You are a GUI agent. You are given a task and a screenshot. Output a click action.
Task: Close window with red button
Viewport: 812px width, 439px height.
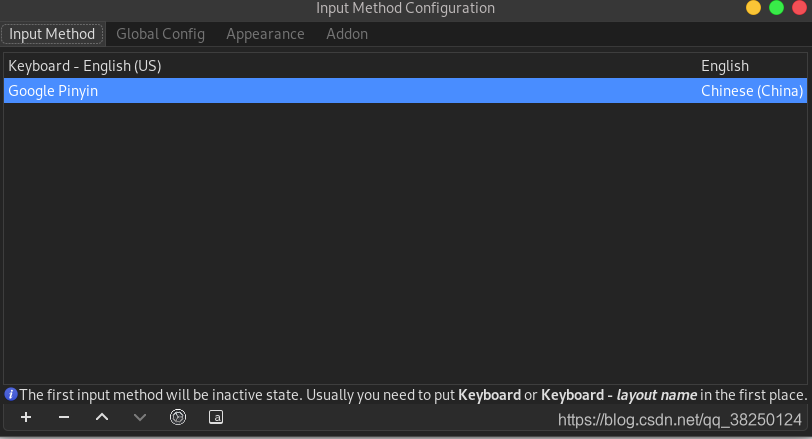pyautogui.click(x=800, y=8)
